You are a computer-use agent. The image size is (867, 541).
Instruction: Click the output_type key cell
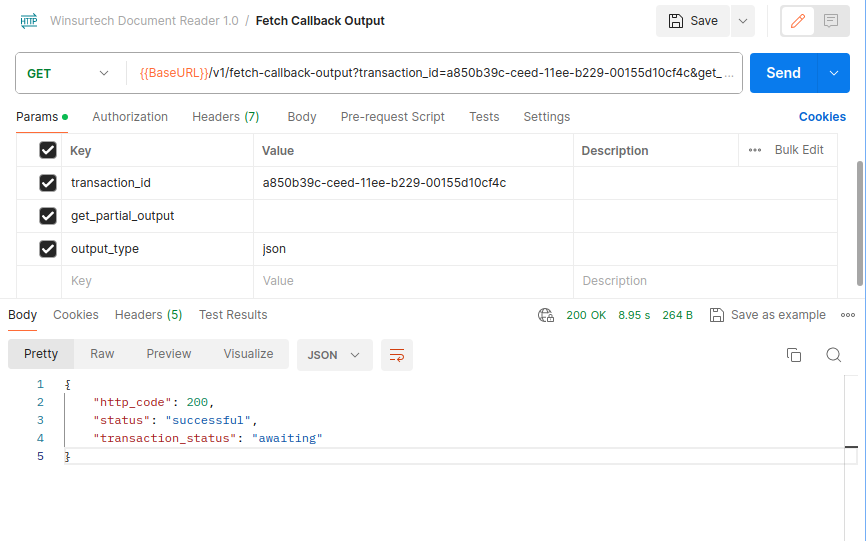tap(158, 248)
